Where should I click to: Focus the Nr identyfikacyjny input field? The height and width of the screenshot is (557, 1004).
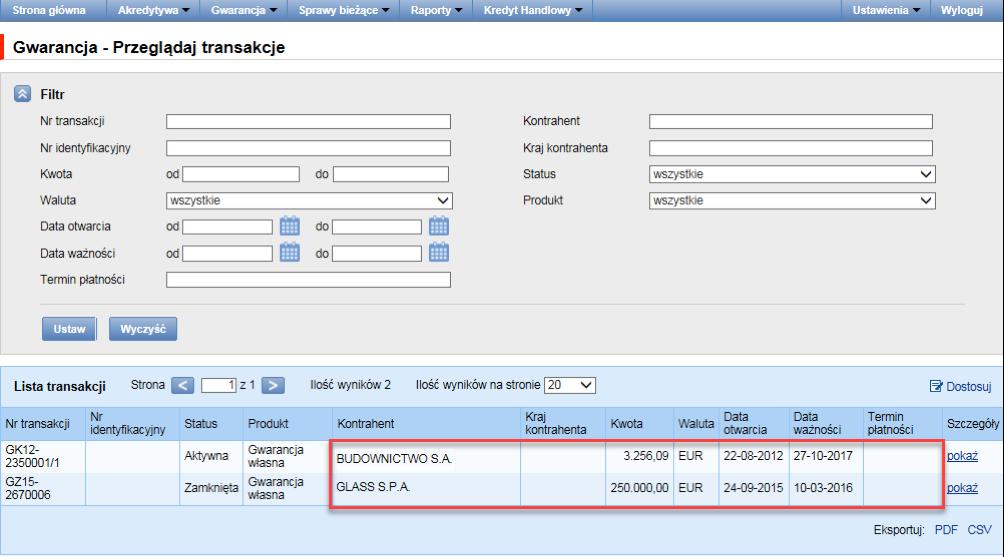[x=309, y=149]
